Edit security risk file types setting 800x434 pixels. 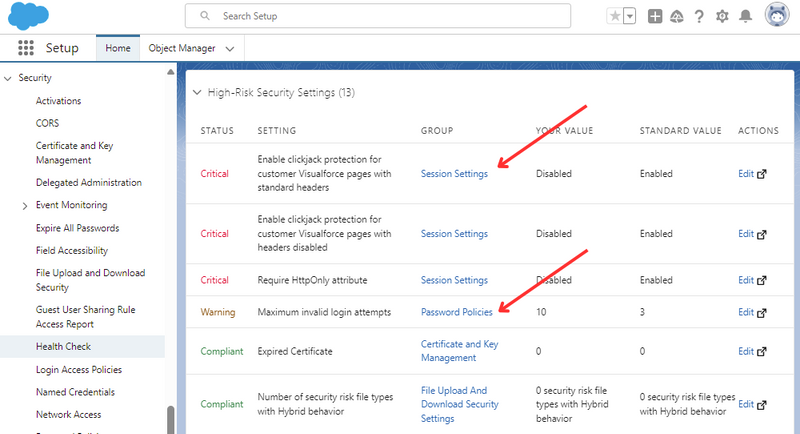[746, 404]
